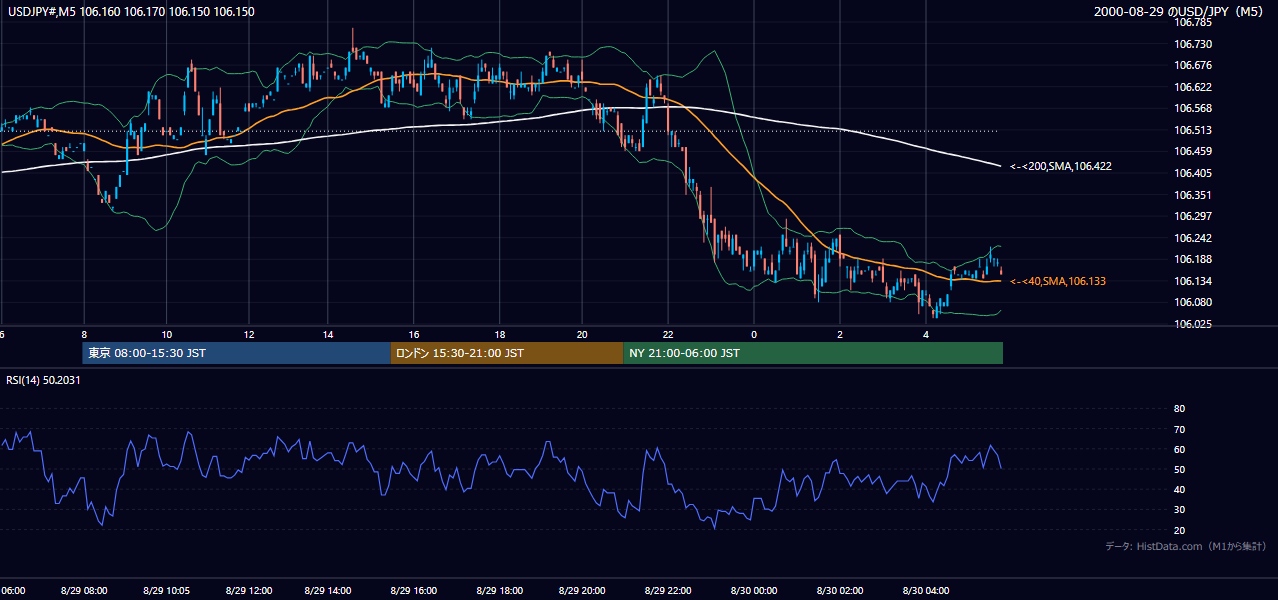Click RSI scale value 50
The image size is (1278, 600).
1179,469
